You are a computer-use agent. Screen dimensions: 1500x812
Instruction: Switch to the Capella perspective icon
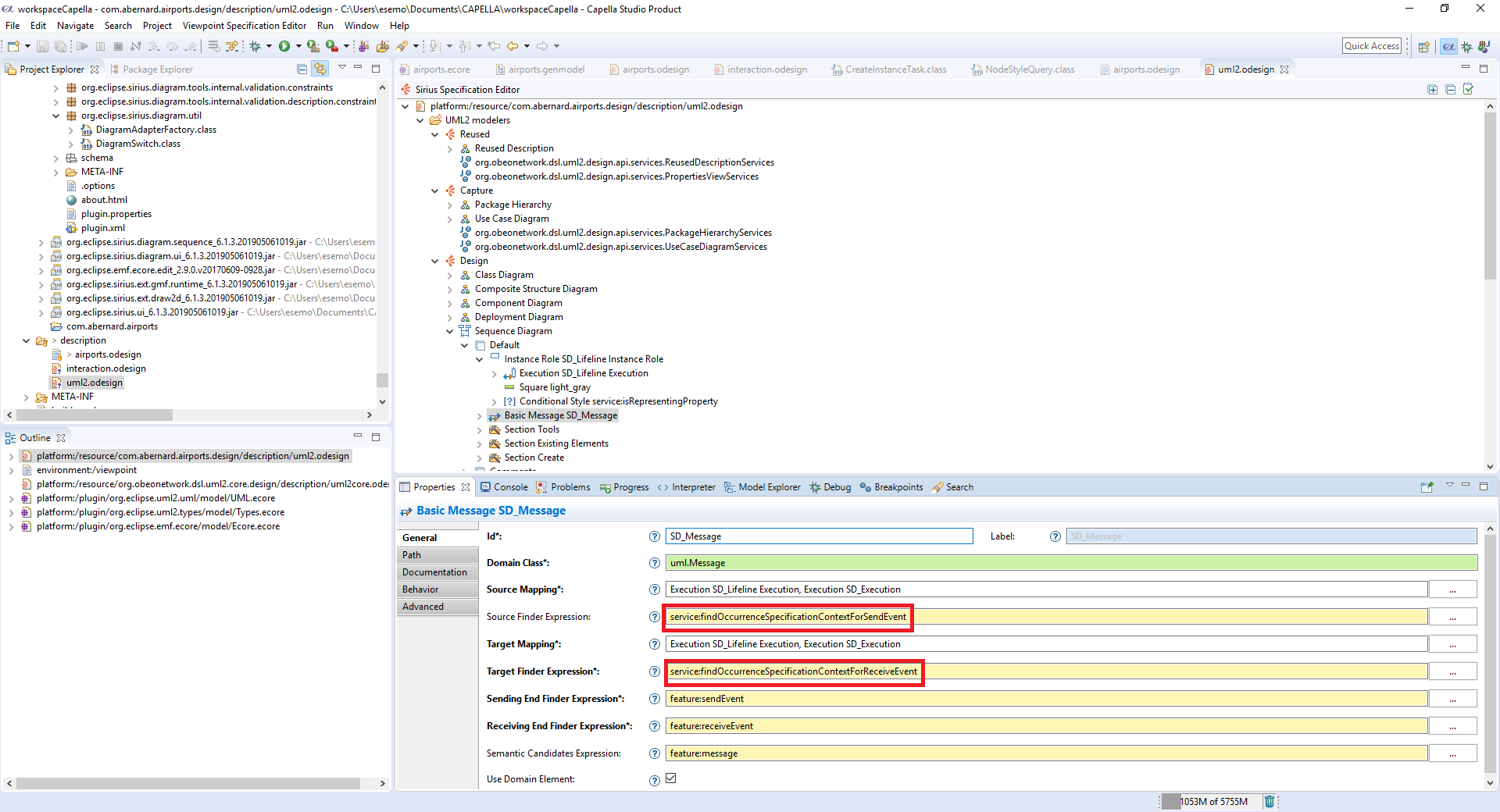click(x=1448, y=47)
